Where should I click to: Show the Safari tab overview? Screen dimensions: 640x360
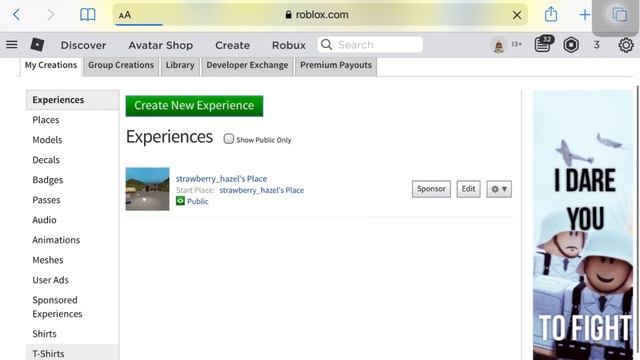(x=619, y=15)
